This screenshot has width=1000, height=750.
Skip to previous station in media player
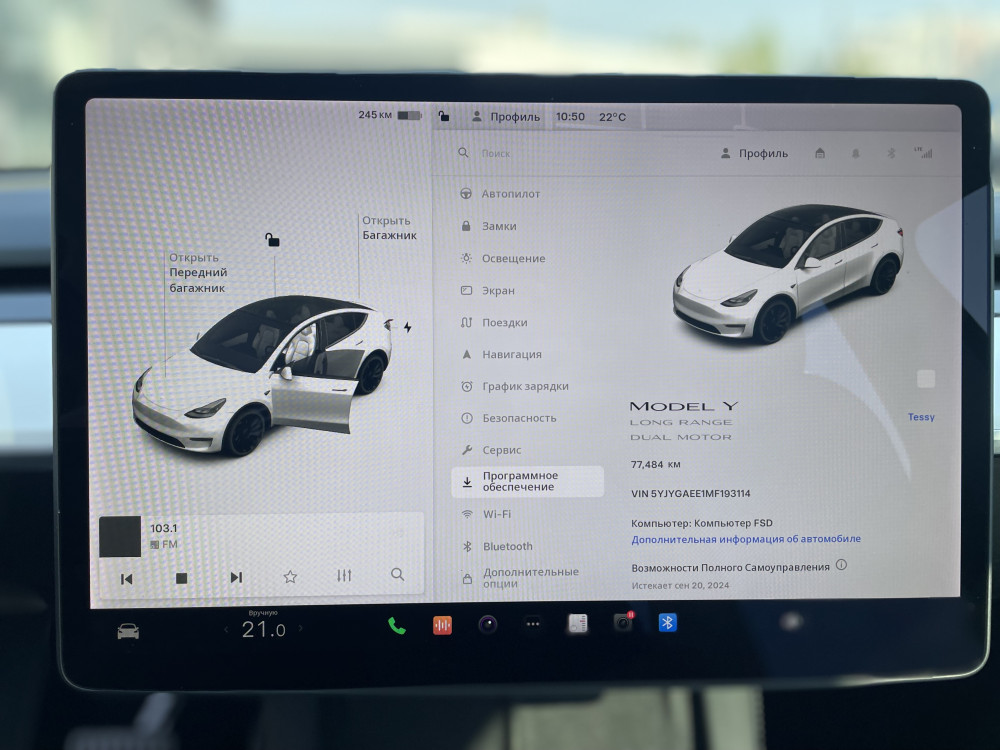126,578
